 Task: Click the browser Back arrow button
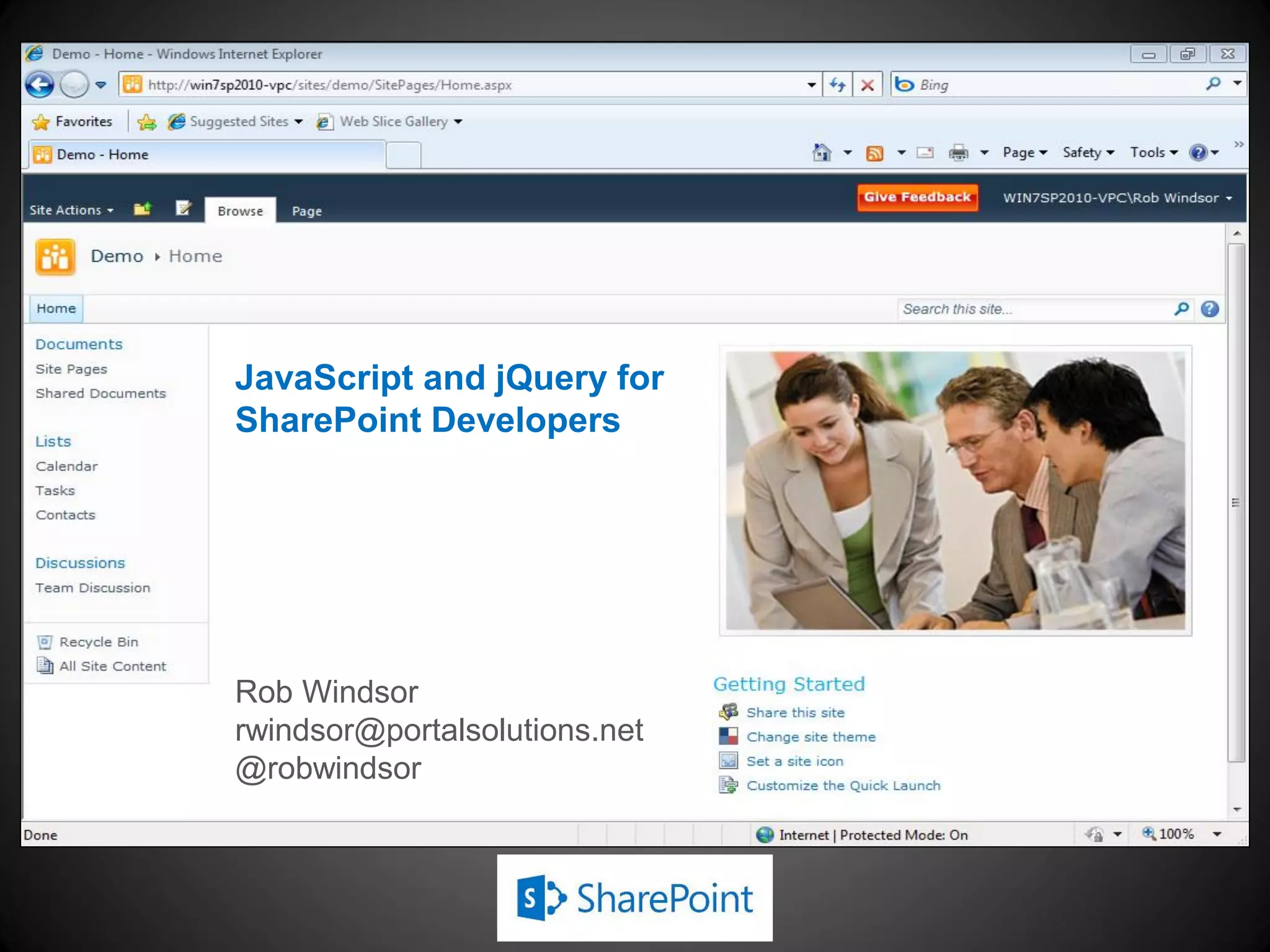coord(40,85)
